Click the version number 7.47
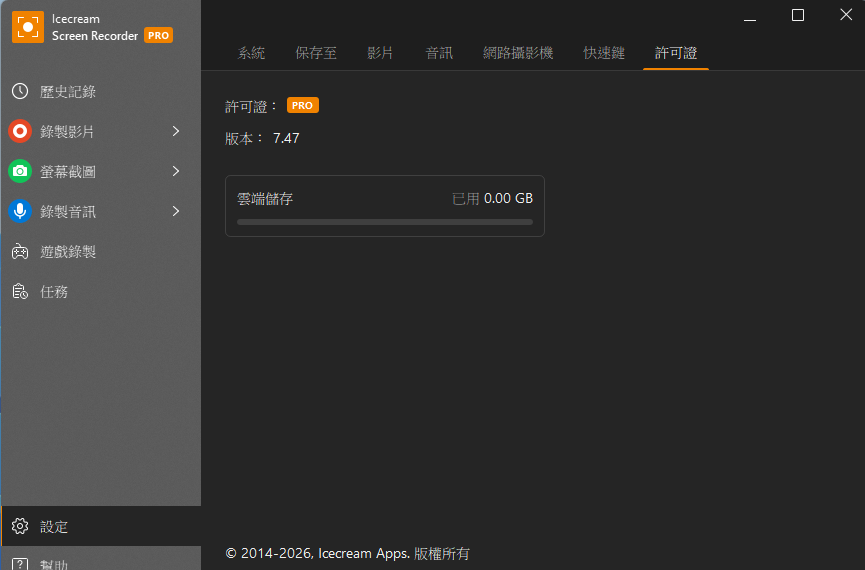Image resolution: width=865 pixels, height=570 pixels. 286,138
